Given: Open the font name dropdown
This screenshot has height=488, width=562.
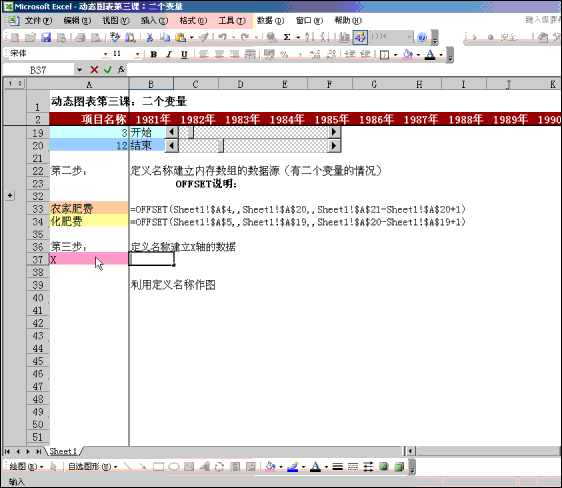Looking at the screenshot, I should click(x=105, y=54).
